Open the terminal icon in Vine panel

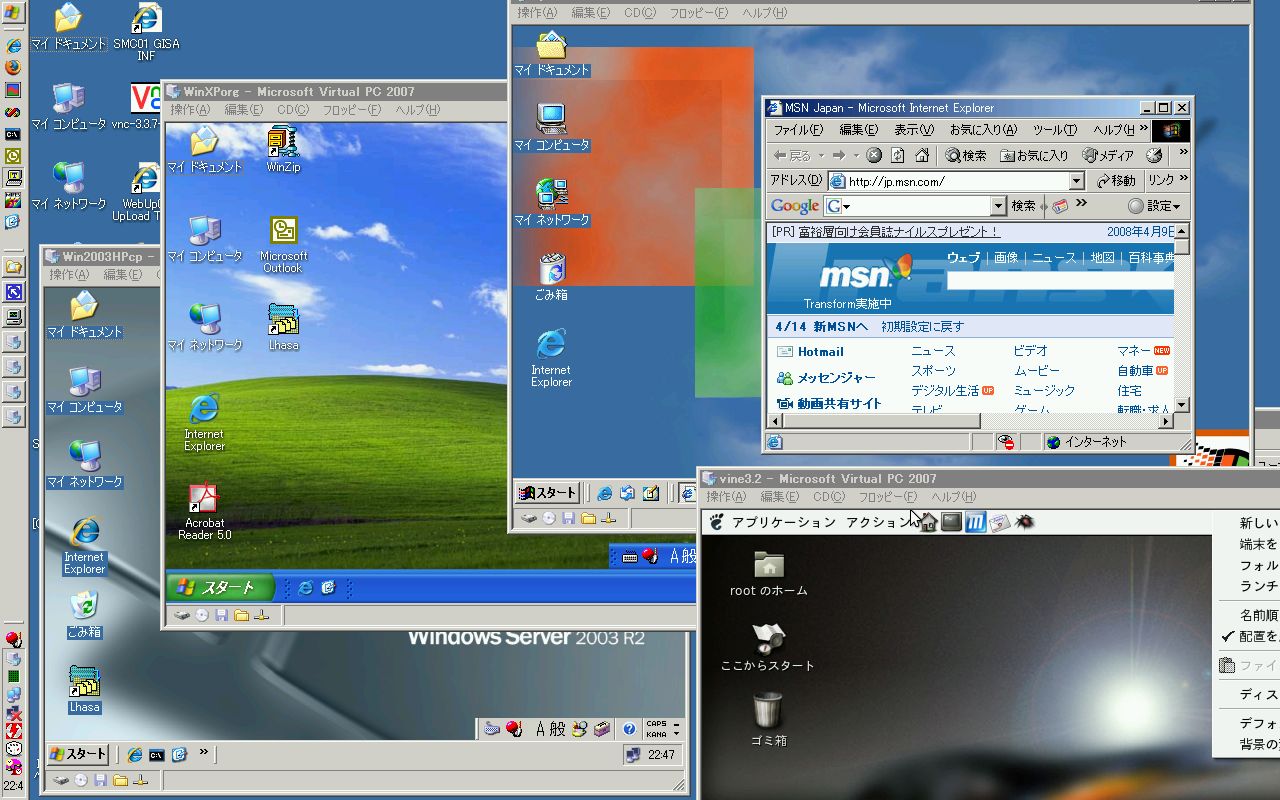951,522
